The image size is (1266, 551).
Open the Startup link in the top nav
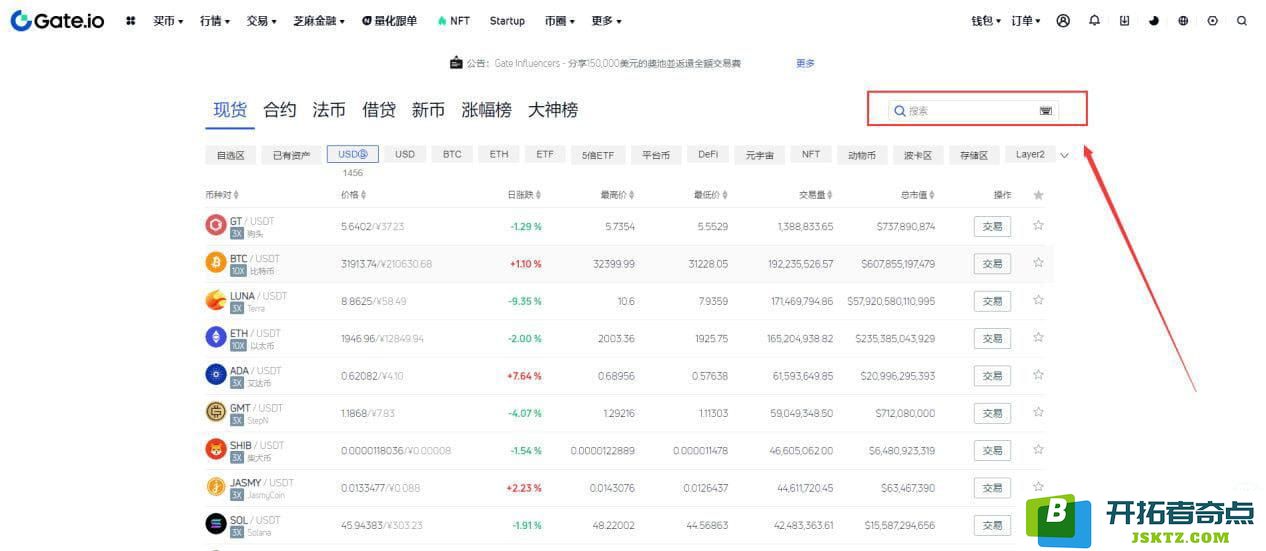point(507,21)
